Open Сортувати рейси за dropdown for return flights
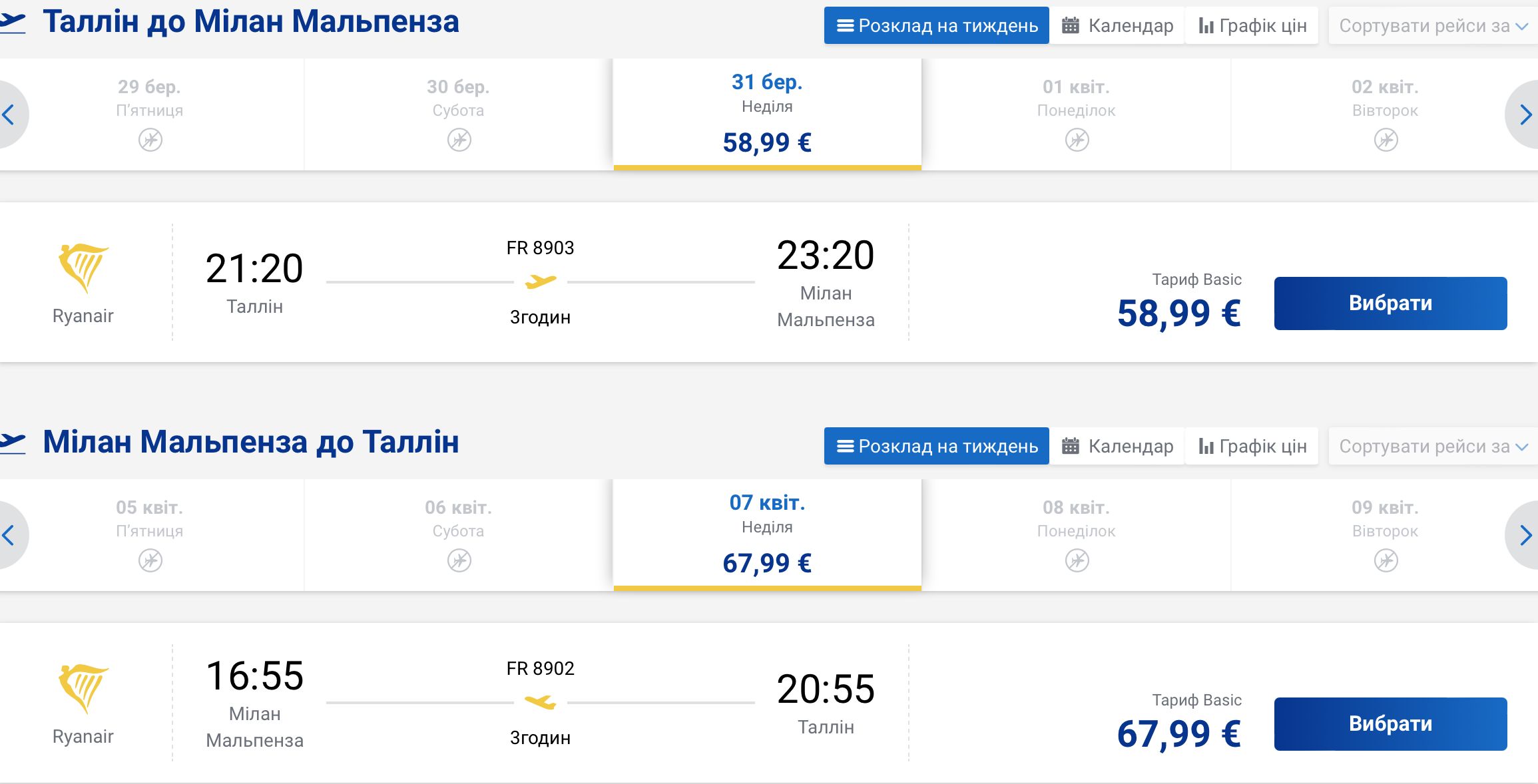 pyautogui.click(x=1433, y=447)
